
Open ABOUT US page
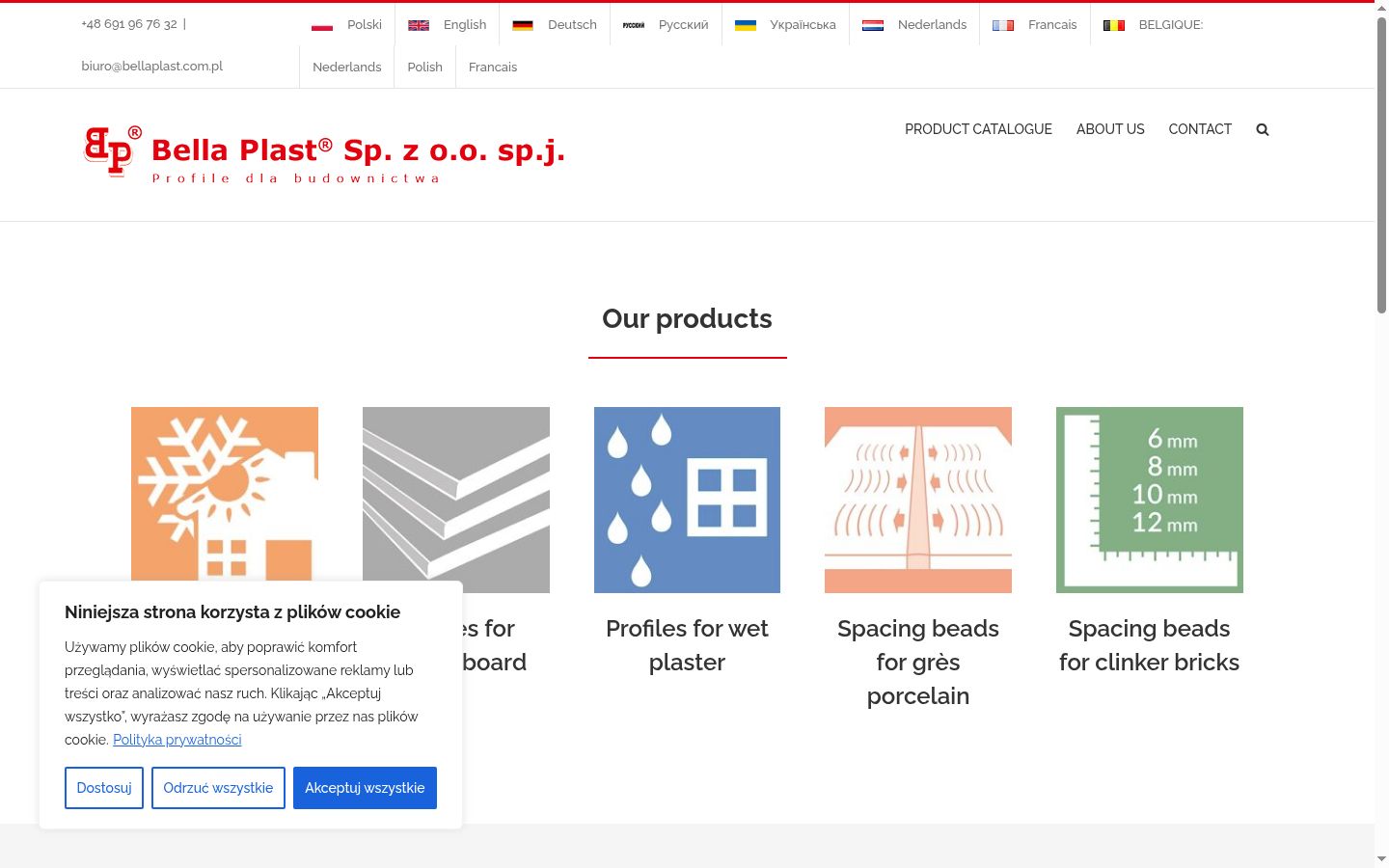click(1110, 129)
